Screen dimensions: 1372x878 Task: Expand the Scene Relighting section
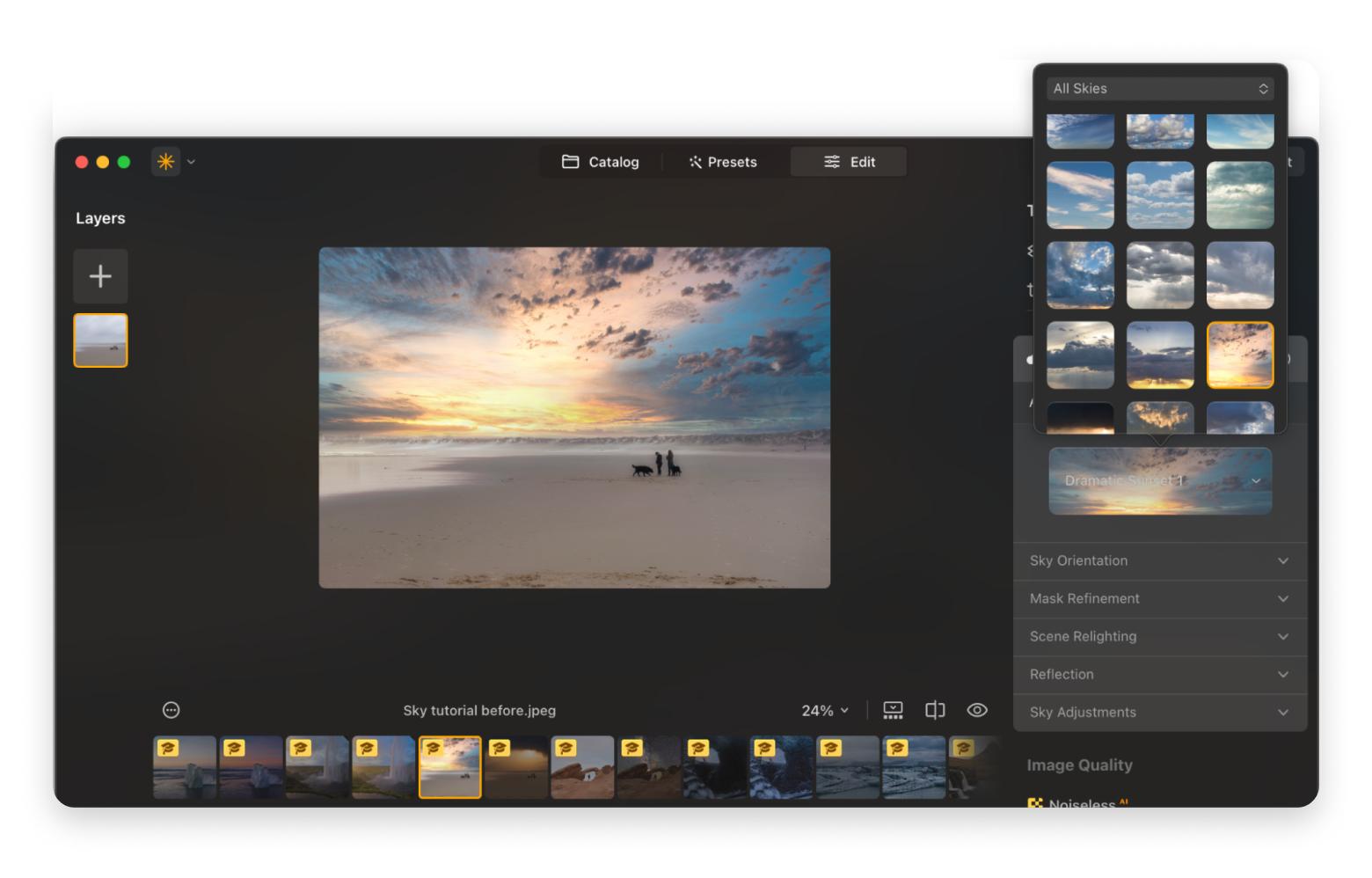pyautogui.click(x=1159, y=637)
